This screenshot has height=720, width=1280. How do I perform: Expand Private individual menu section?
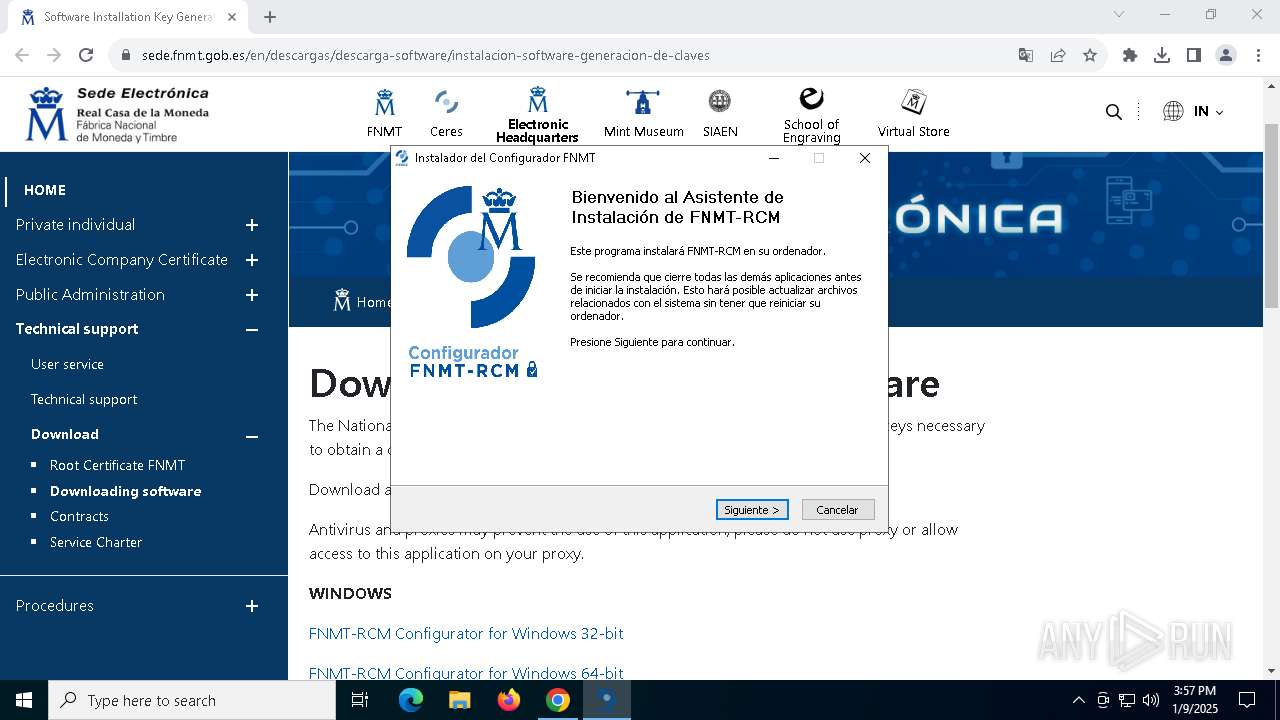pos(252,225)
